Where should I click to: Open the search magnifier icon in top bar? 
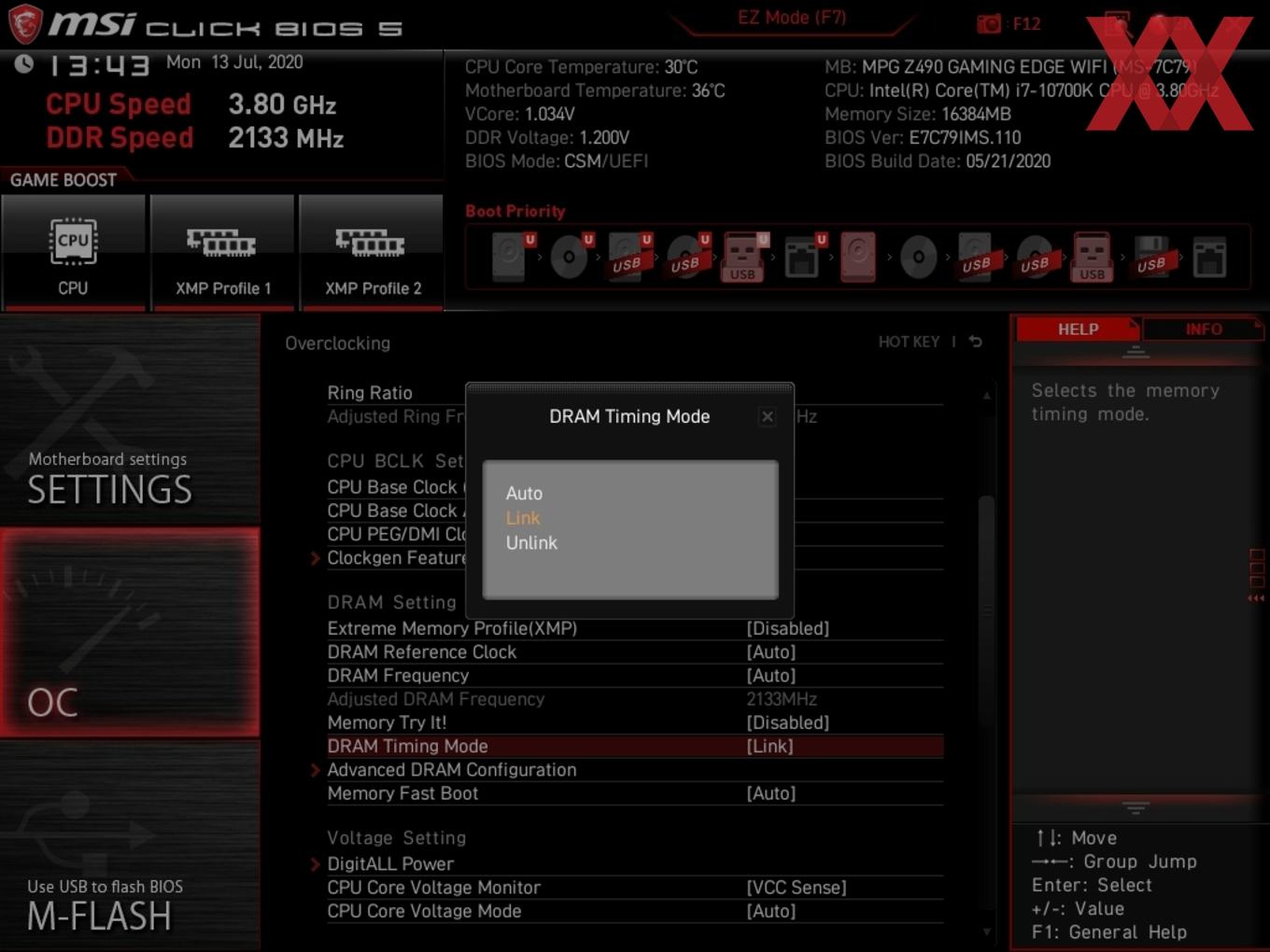click(1118, 24)
